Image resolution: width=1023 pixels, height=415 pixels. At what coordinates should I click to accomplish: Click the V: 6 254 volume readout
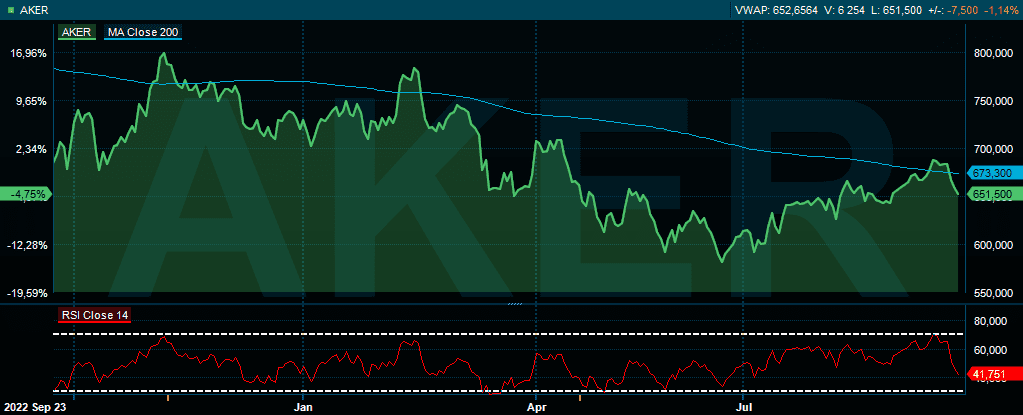(x=846, y=10)
